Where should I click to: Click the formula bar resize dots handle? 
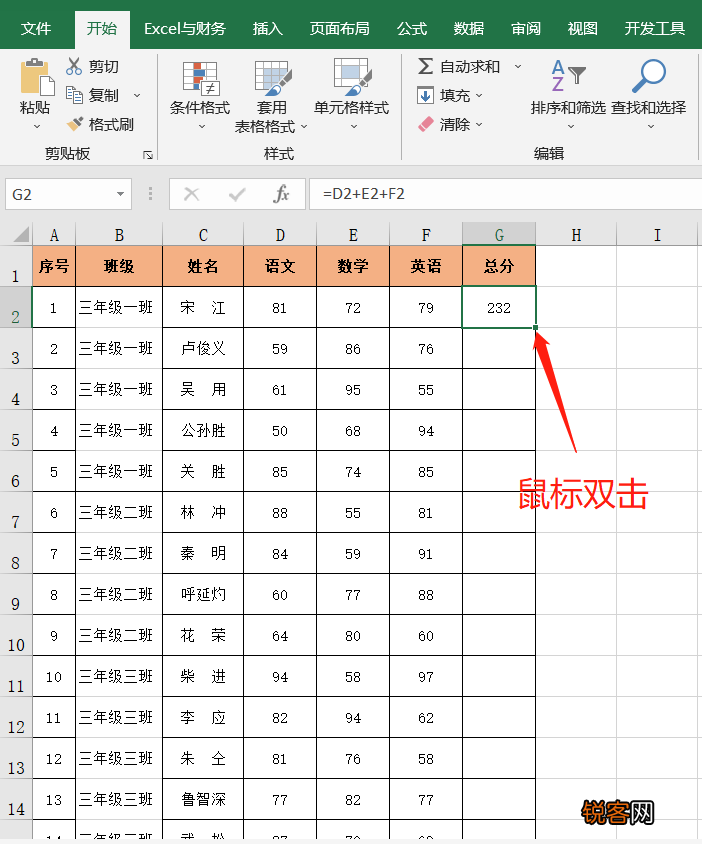point(150,194)
